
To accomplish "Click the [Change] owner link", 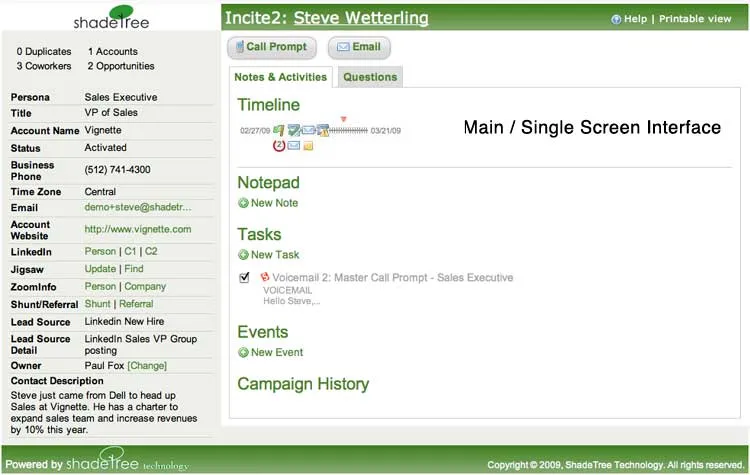I will click(x=147, y=366).
